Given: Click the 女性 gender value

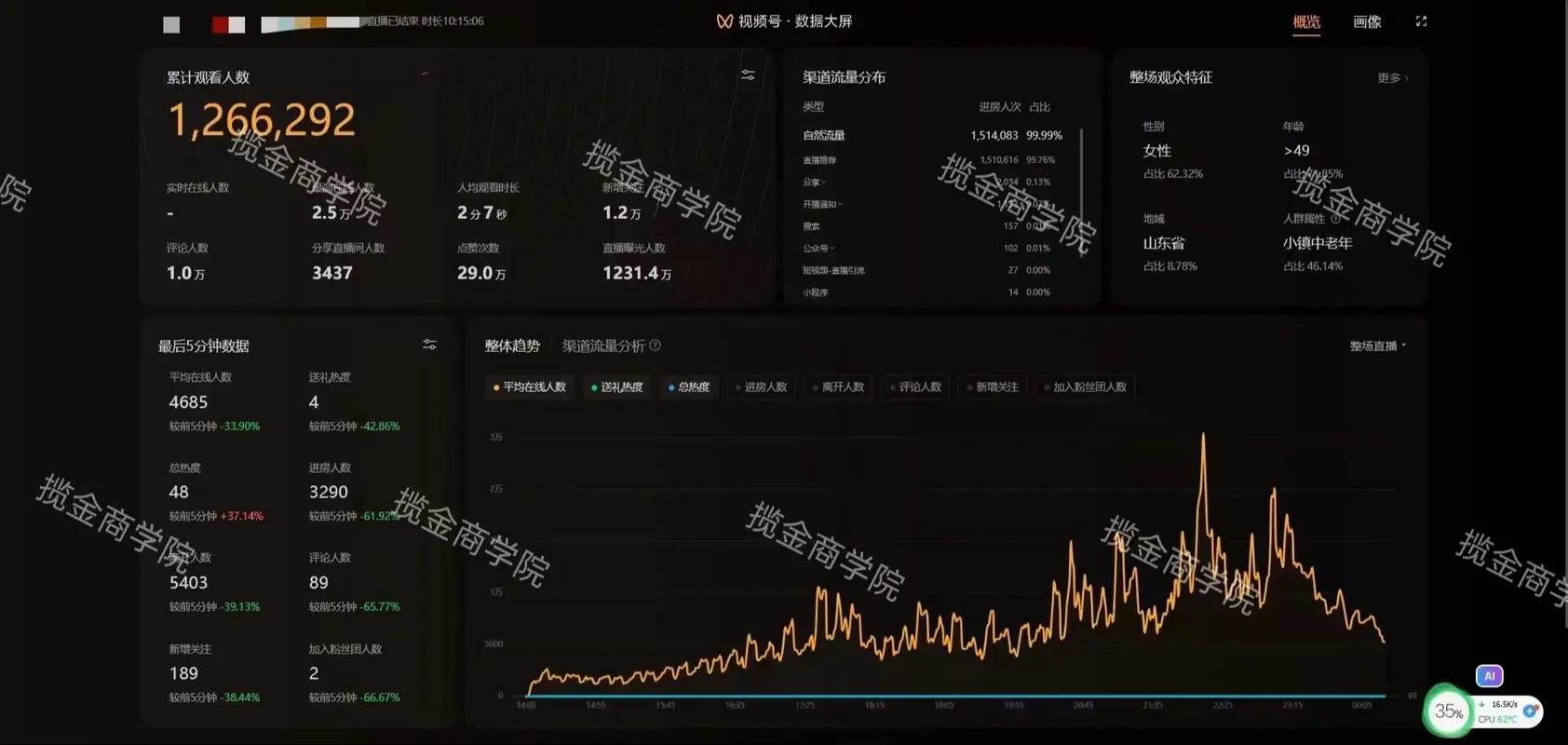Looking at the screenshot, I should click(1157, 151).
